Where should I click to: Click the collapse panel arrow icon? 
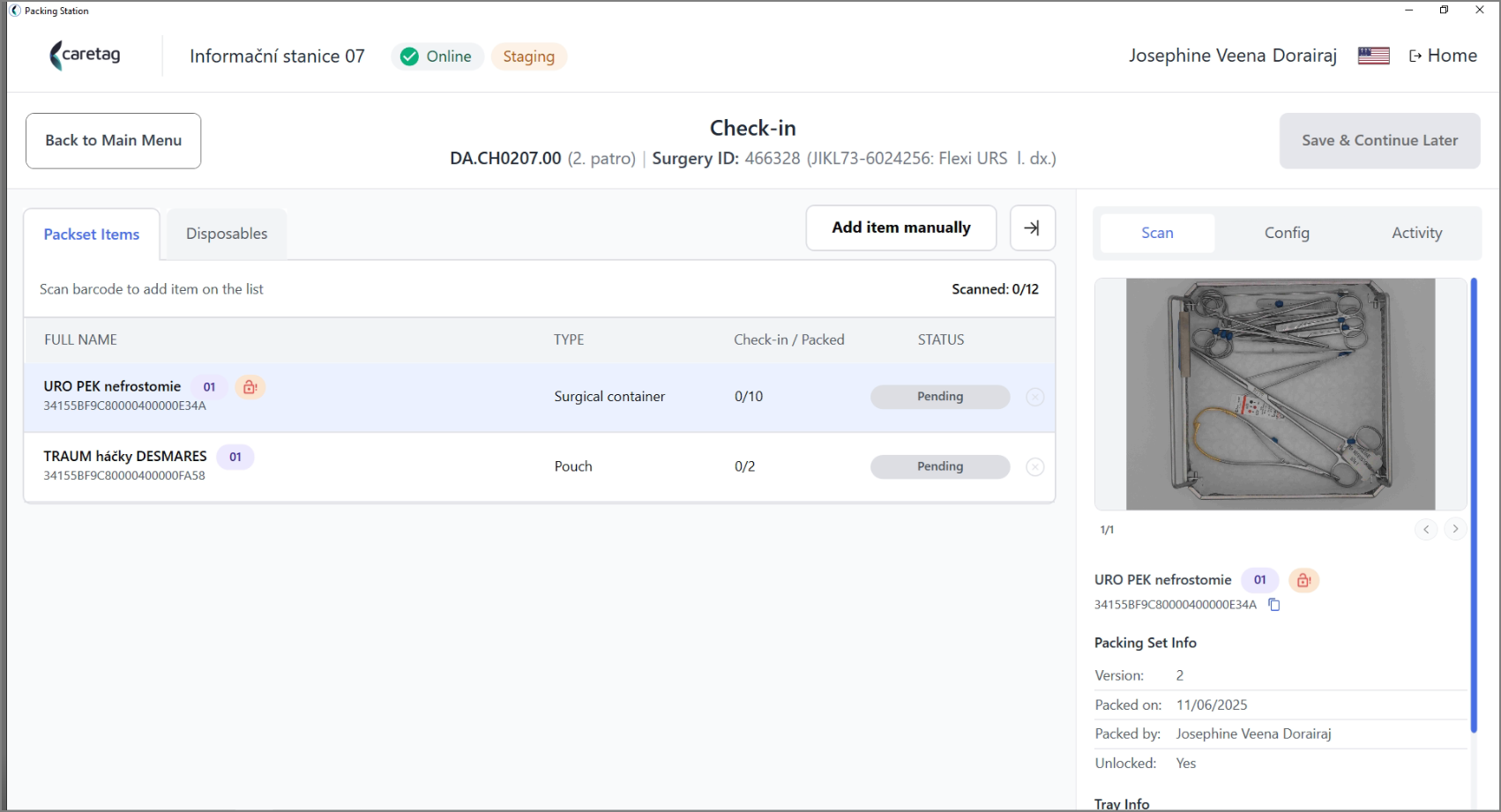1032,228
